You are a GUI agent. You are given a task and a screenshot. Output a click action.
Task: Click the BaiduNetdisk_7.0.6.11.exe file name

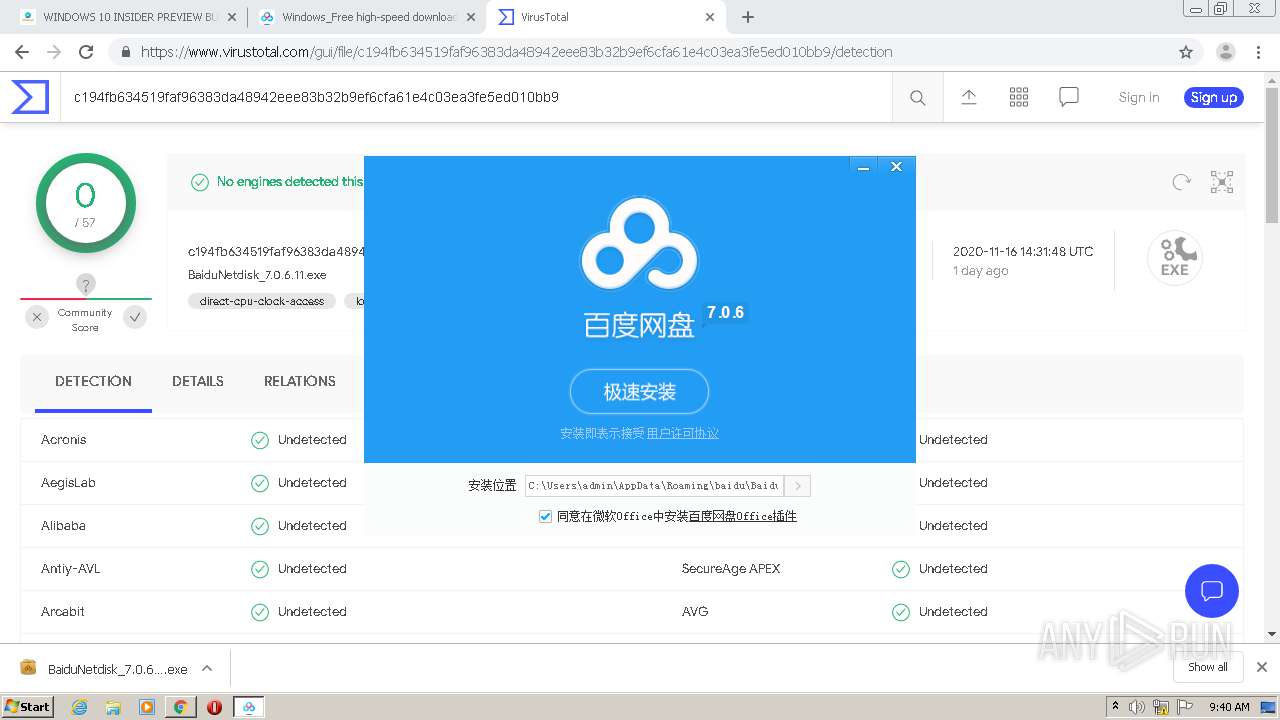(x=257, y=275)
